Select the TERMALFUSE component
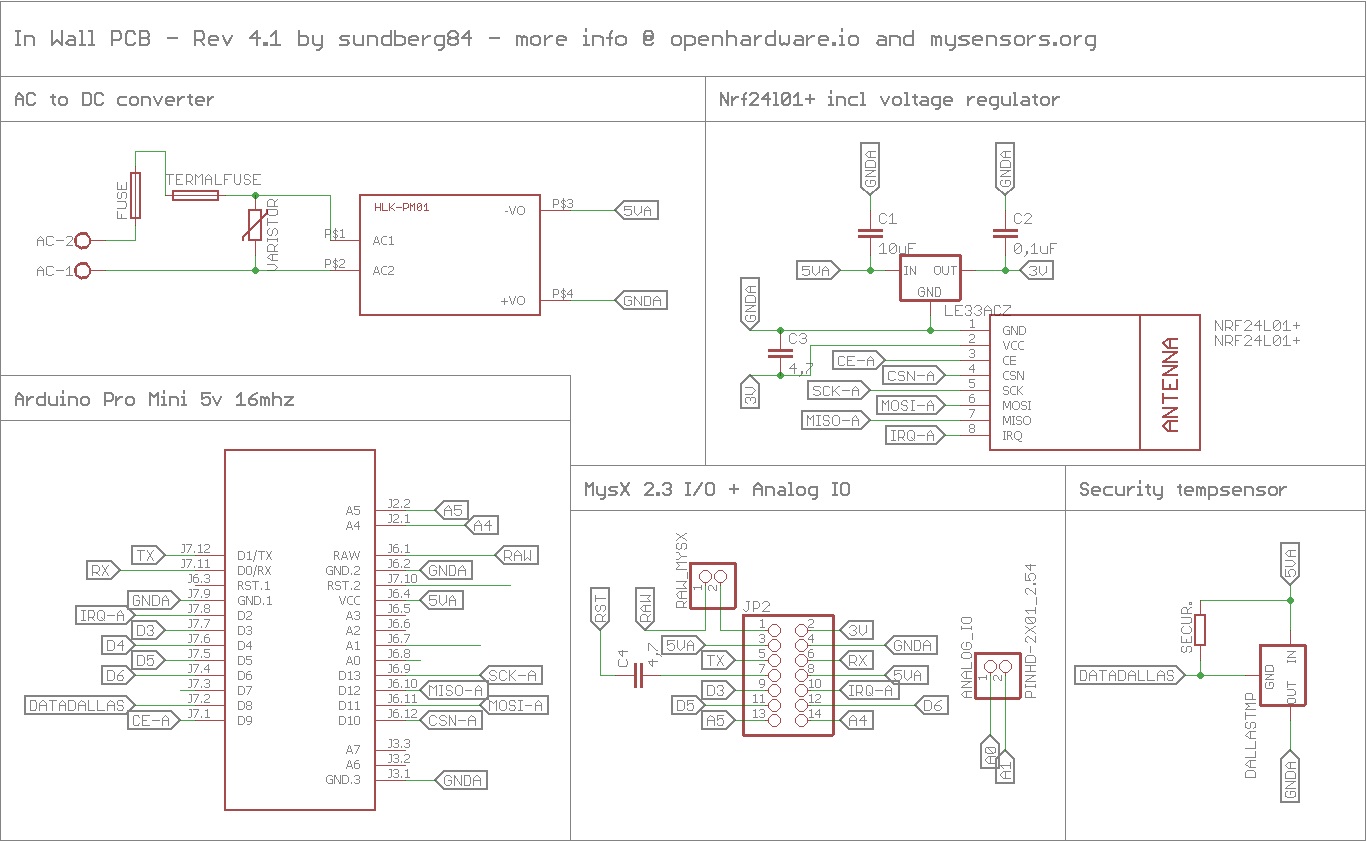The height and width of the screenshot is (842, 1367). pyautogui.click(x=195, y=195)
